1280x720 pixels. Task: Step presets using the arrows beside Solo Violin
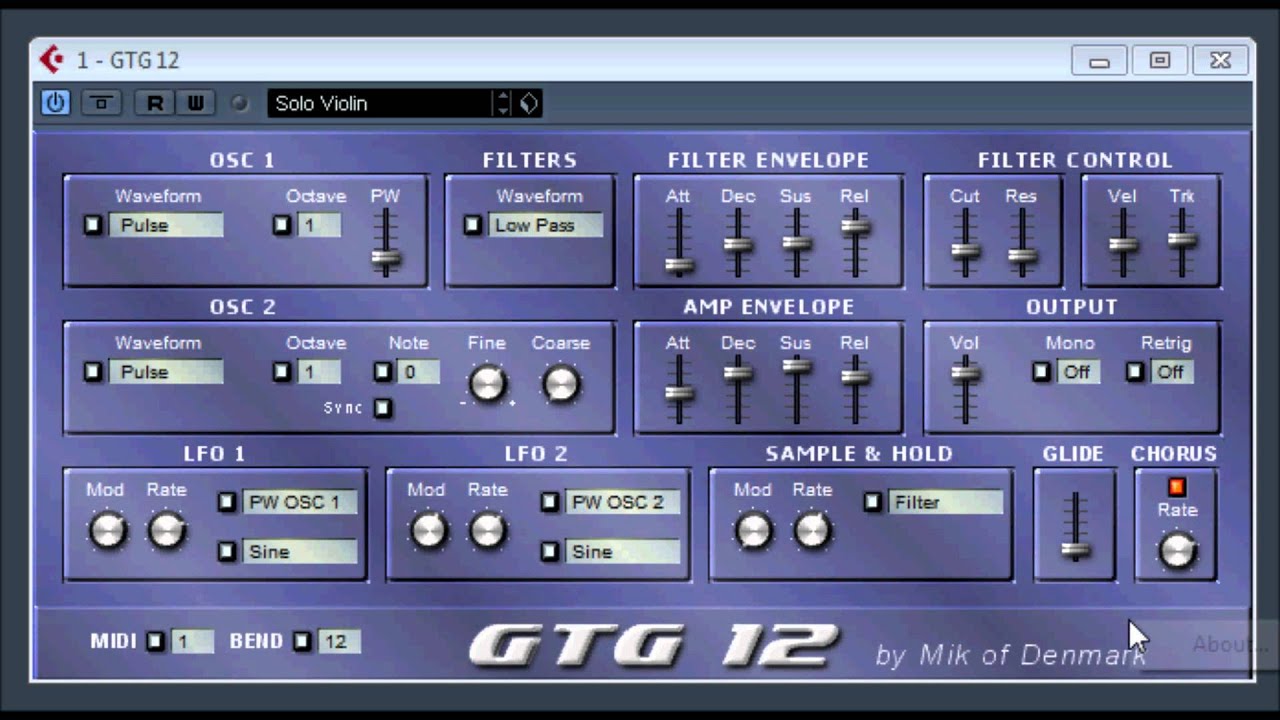503,103
